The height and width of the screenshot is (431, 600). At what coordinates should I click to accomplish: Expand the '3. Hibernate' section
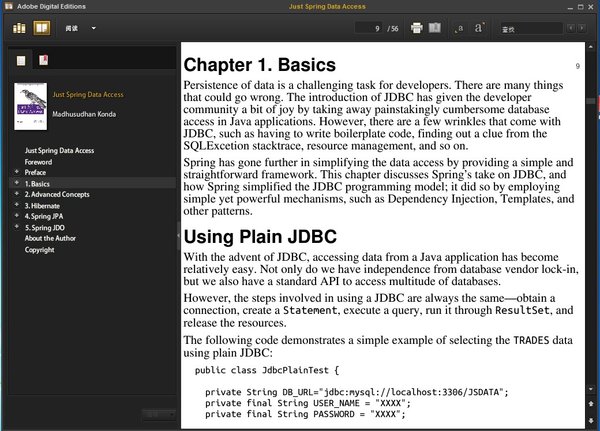(x=16, y=205)
